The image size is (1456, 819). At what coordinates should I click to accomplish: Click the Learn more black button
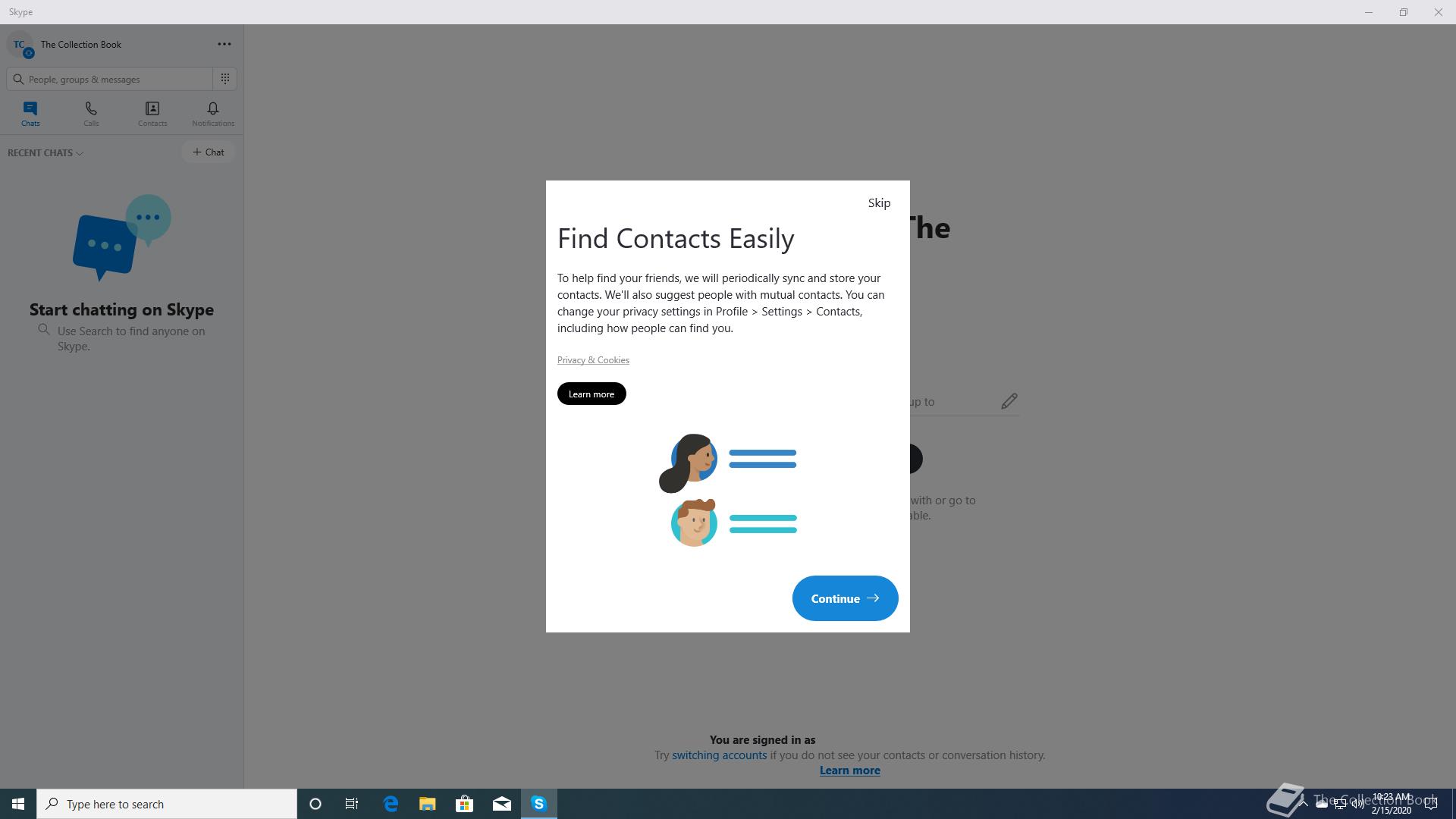click(x=591, y=394)
